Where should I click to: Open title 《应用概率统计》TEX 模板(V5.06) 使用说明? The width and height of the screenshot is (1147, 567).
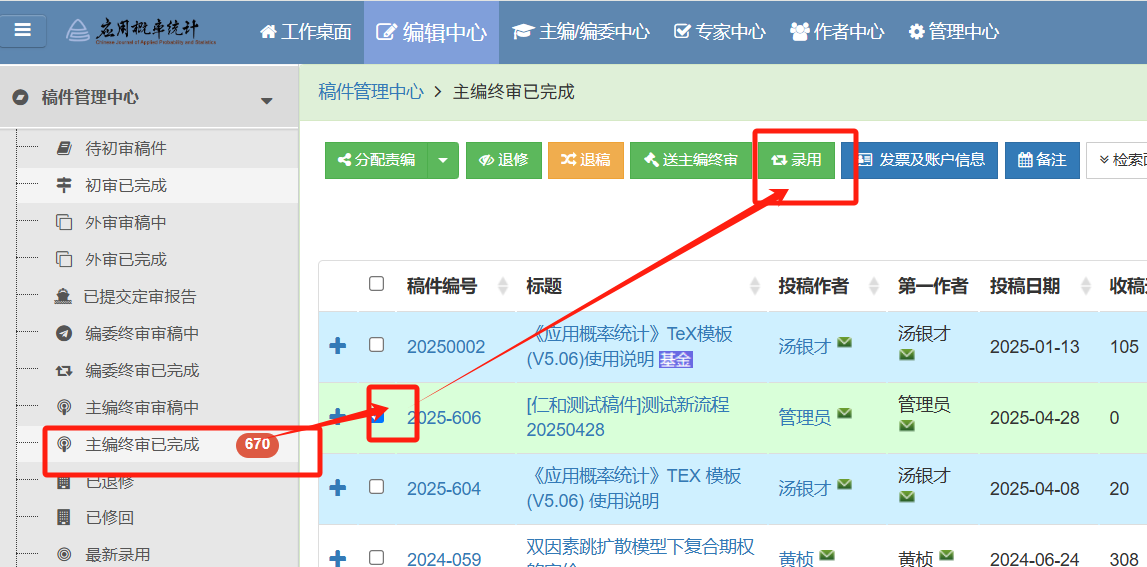point(633,489)
